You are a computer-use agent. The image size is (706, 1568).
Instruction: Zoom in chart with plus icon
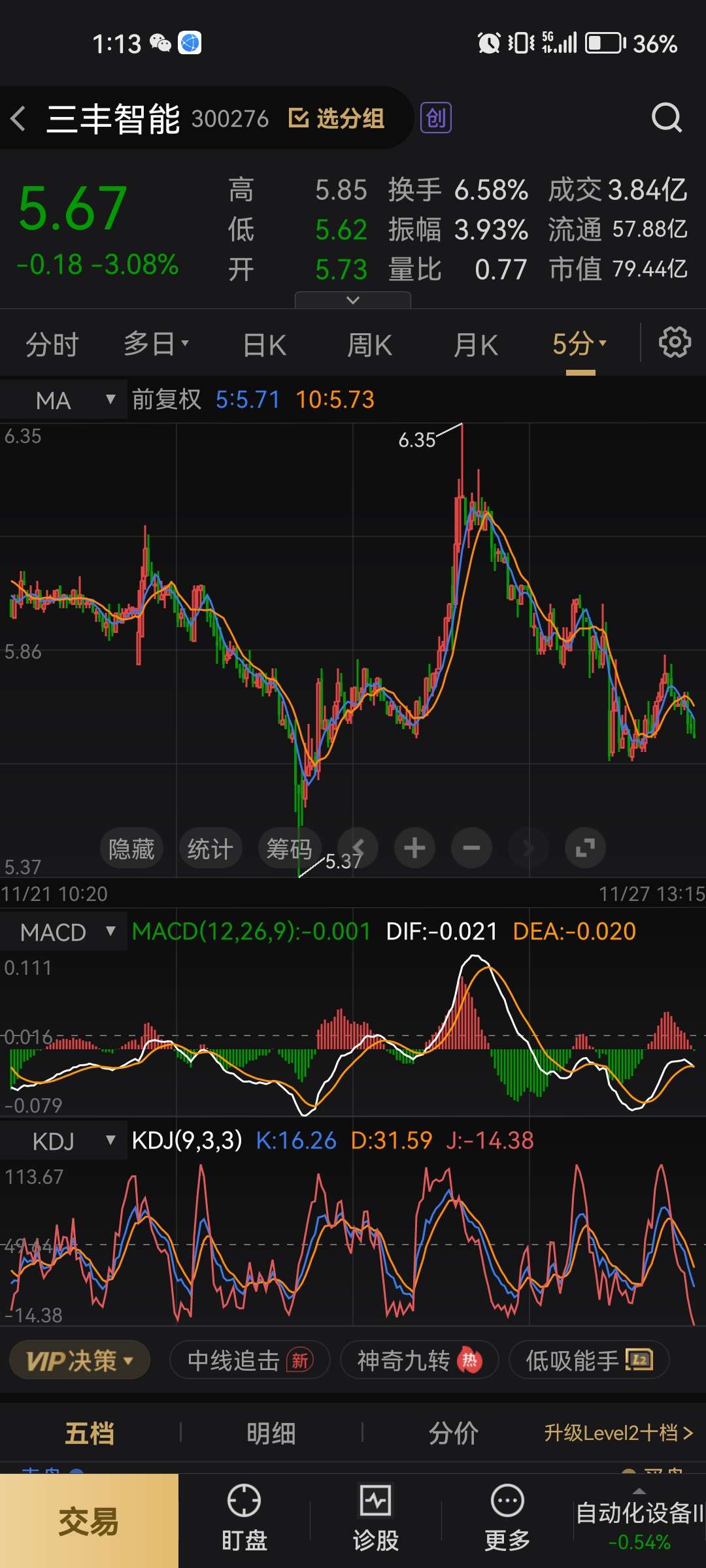pos(414,848)
